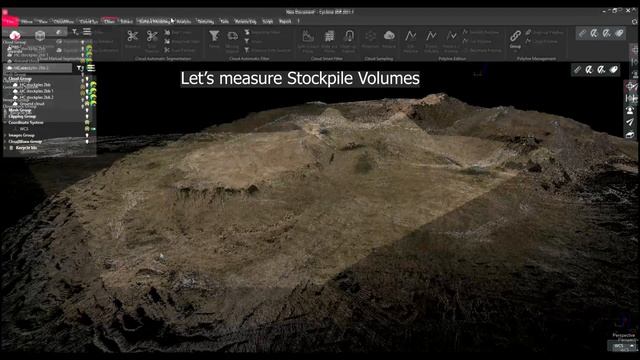The image size is (640, 360).
Task: Click the bottom icon in right sidebar
Action: 631,134
